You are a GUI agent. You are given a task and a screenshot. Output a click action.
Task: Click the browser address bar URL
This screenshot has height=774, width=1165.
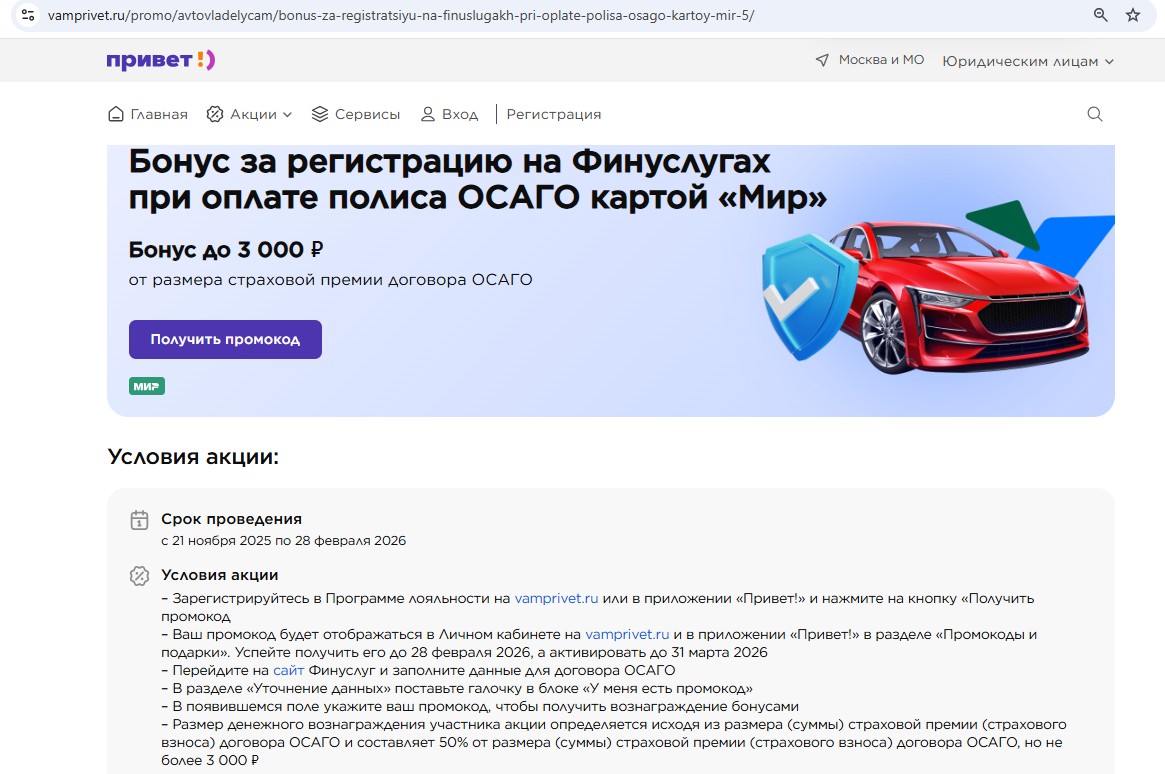click(x=400, y=16)
